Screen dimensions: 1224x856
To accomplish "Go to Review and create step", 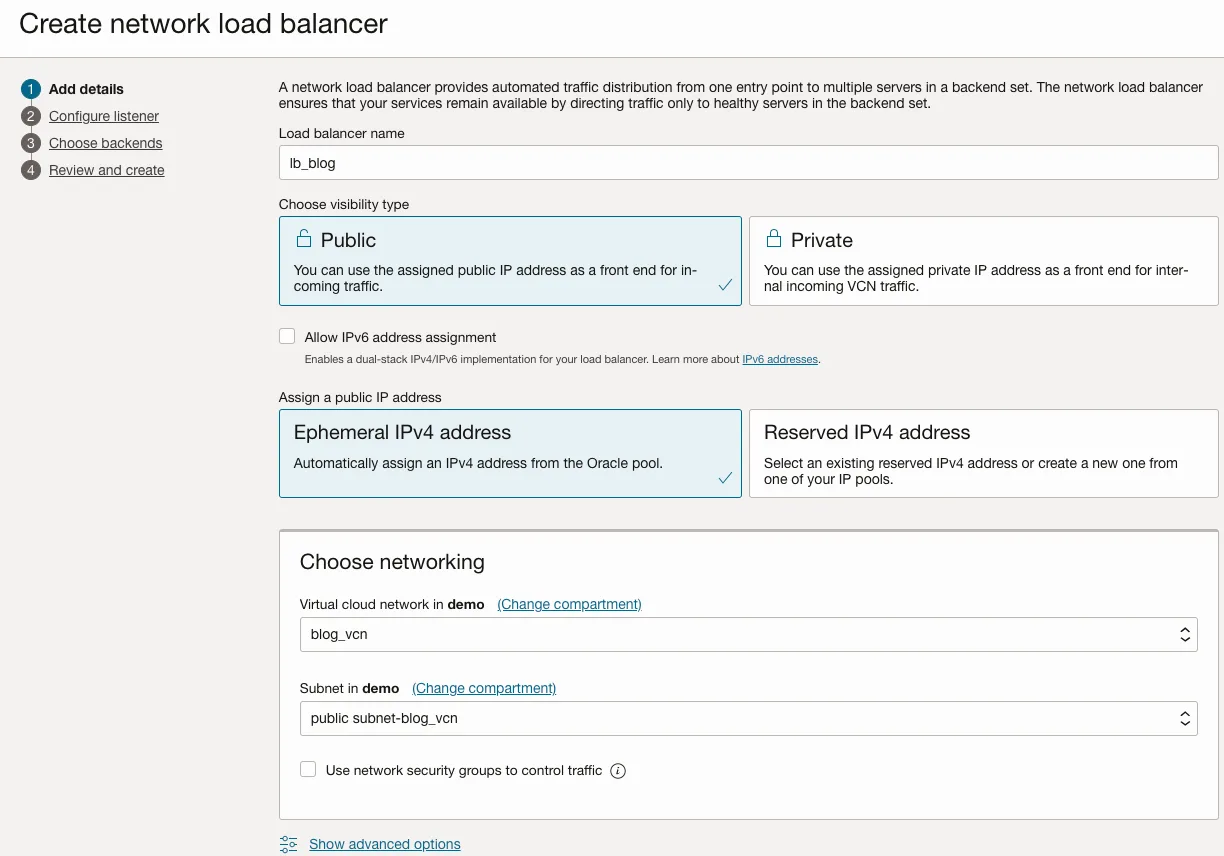I will (x=107, y=170).
